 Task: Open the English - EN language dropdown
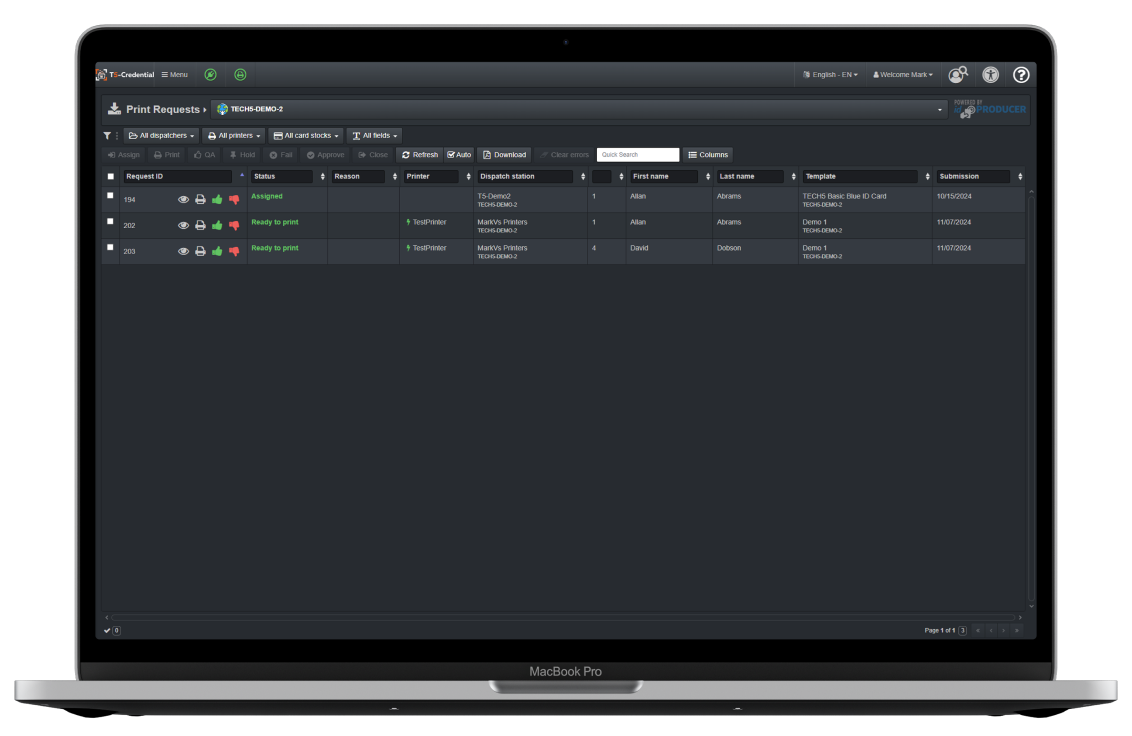click(830, 74)
